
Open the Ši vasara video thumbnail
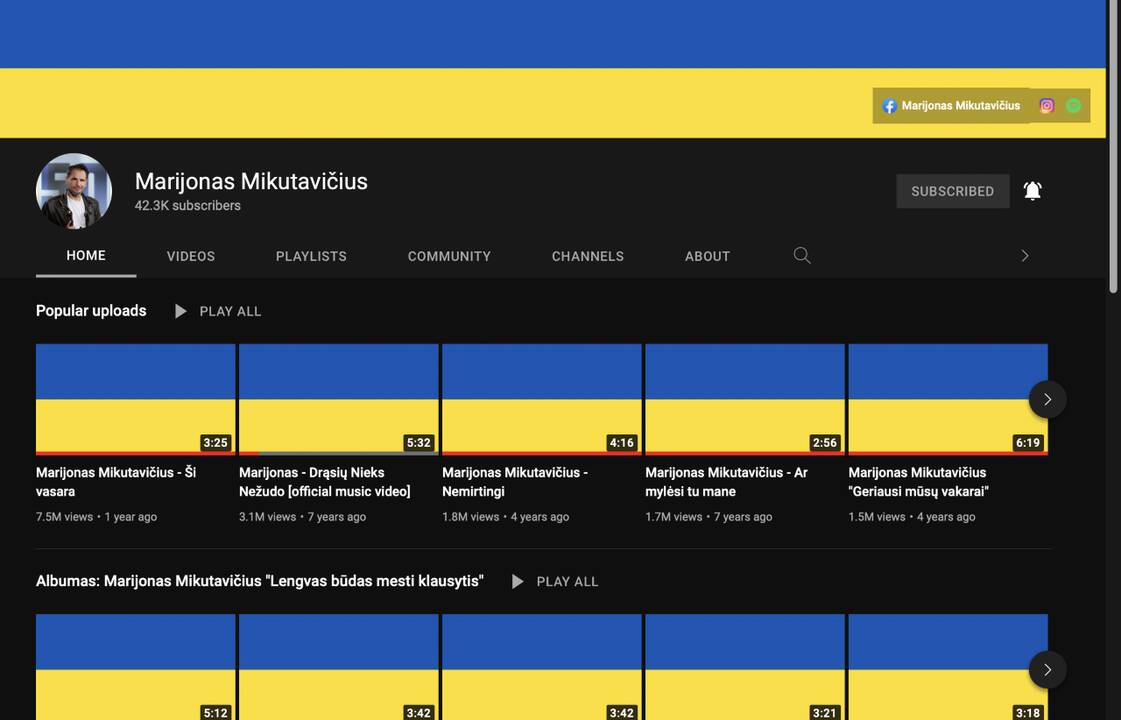(135, 399)
